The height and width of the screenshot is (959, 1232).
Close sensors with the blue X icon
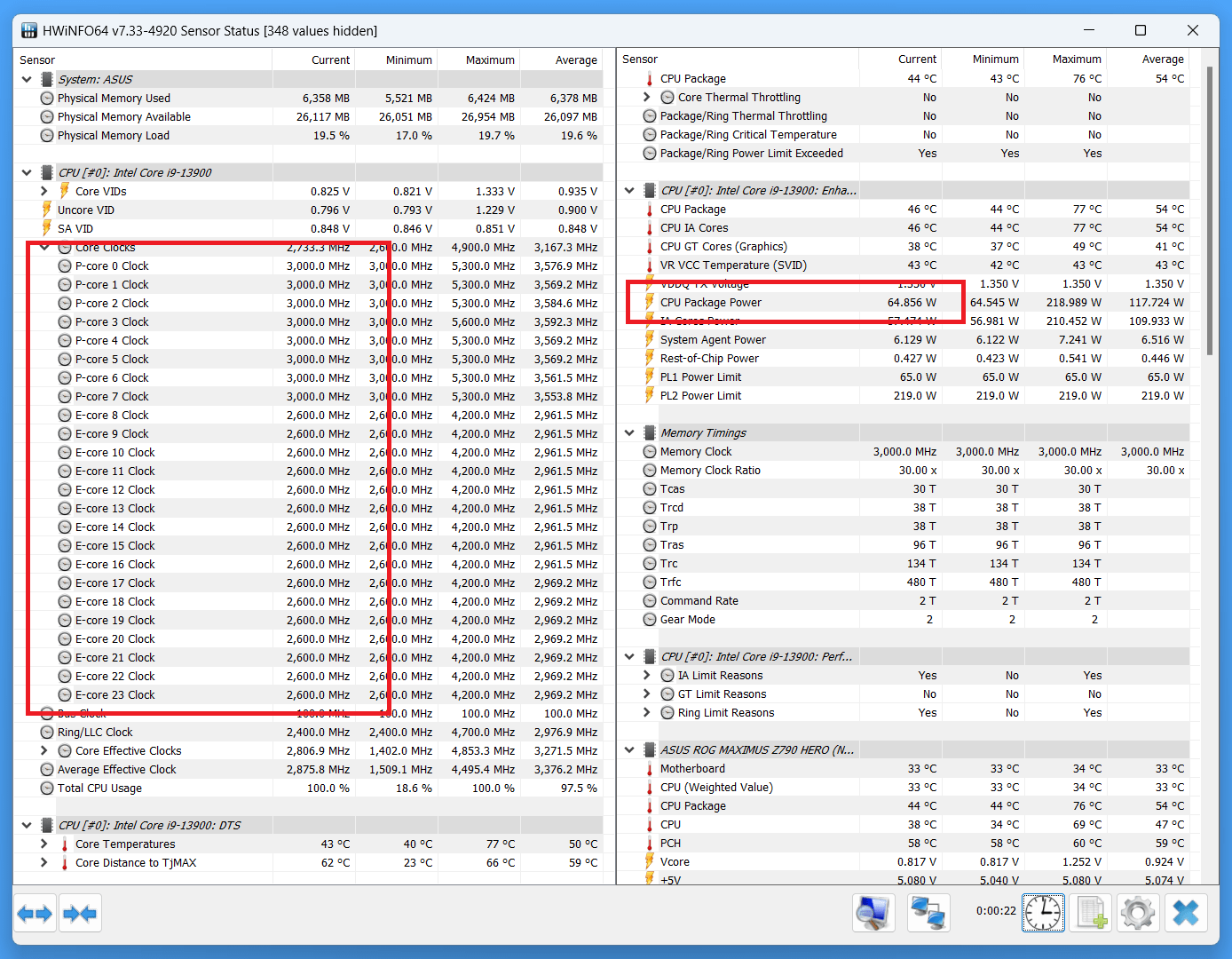coord(1186,912)
